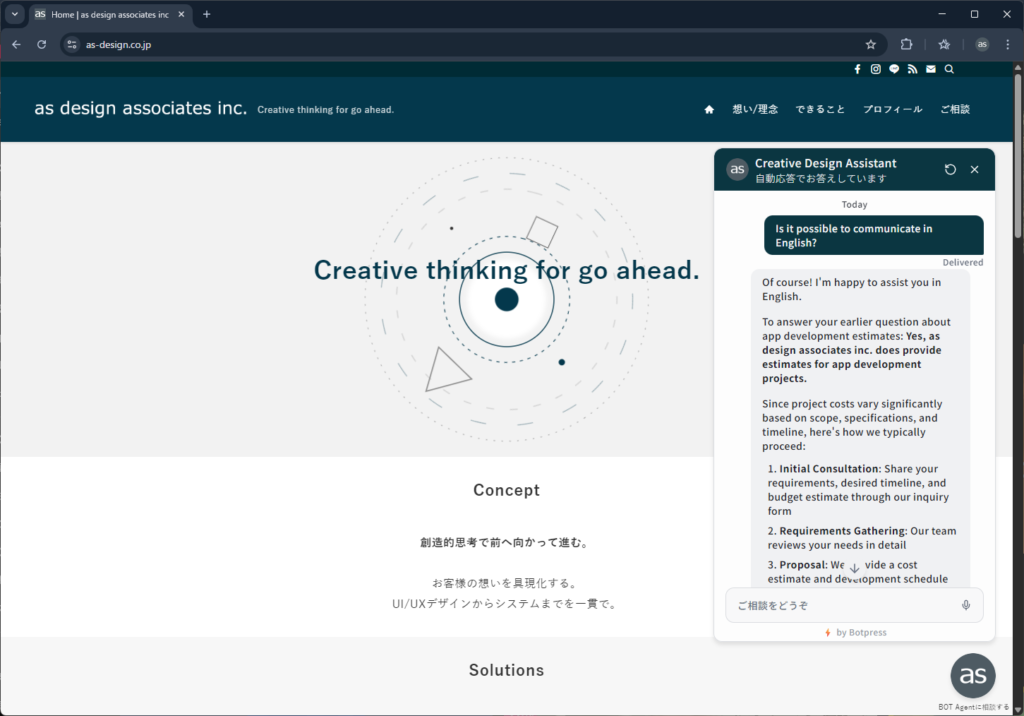
Task: Bookmark page with address bar star
Action: click(870, 44)
